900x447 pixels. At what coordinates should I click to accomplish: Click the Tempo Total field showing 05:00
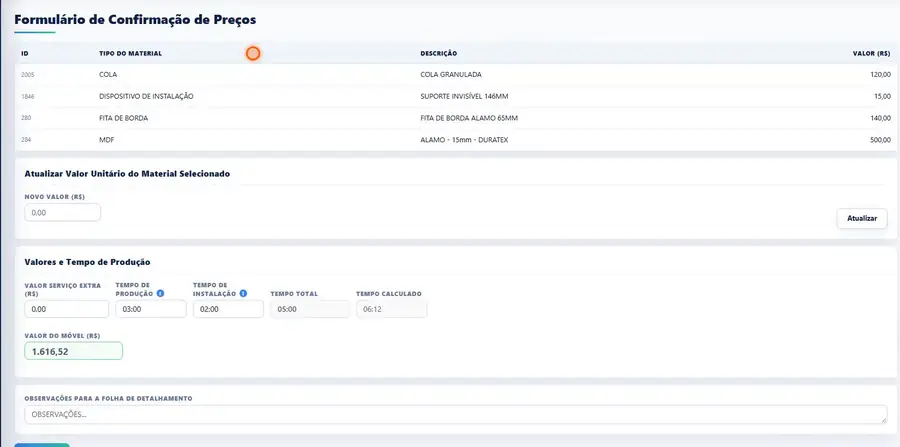310,309
